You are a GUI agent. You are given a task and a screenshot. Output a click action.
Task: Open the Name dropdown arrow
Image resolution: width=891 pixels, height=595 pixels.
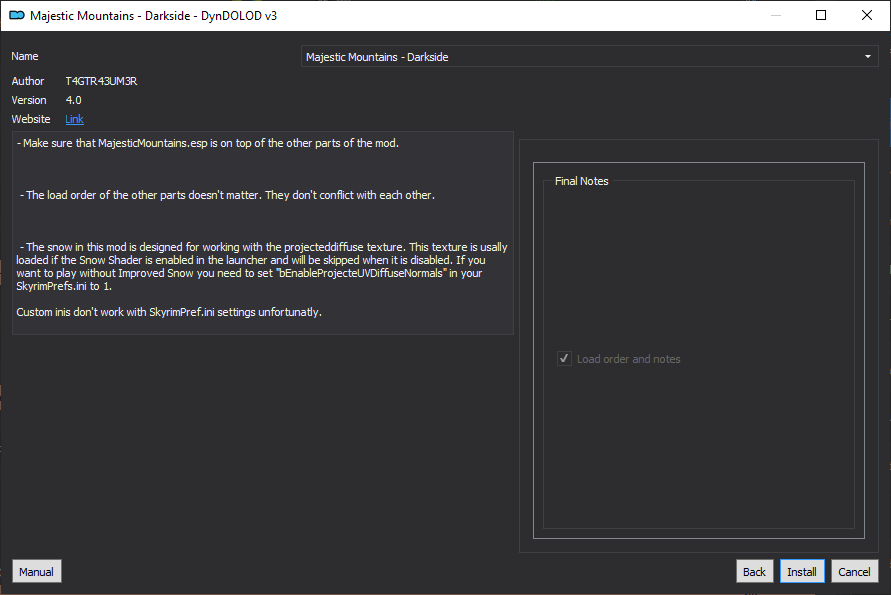pyautogui.click(x=868, y=57)
